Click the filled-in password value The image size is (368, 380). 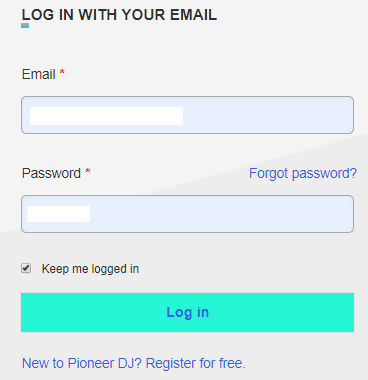click(58, 214)
